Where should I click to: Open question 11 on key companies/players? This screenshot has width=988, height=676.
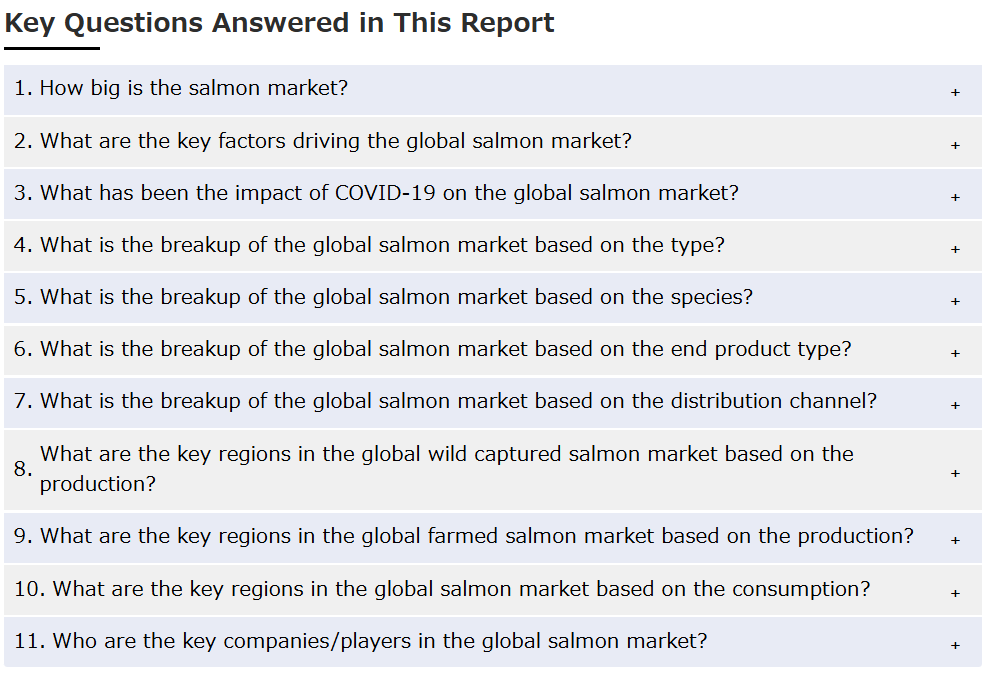click(x=493, y=642)
